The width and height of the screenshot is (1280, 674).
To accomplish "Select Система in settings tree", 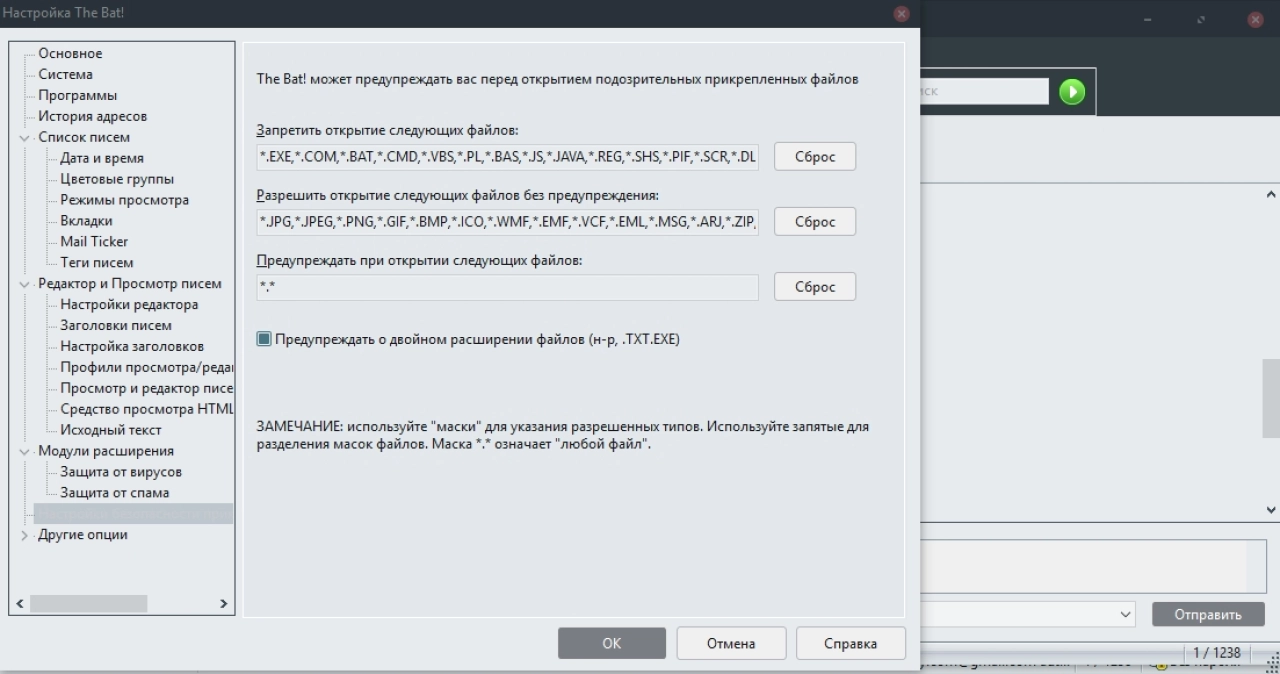I will coord(65,75).
